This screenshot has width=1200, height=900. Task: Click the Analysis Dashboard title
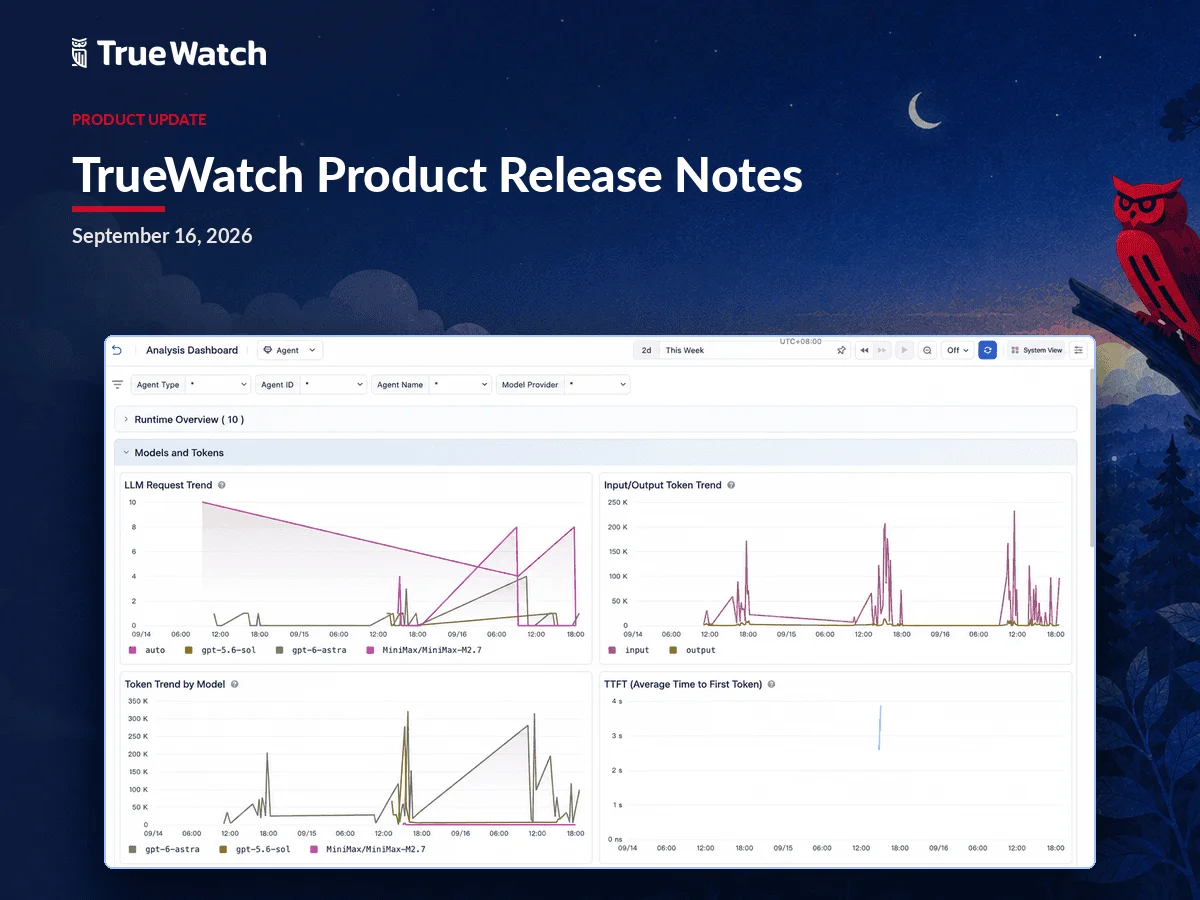[x=192, y=350]
